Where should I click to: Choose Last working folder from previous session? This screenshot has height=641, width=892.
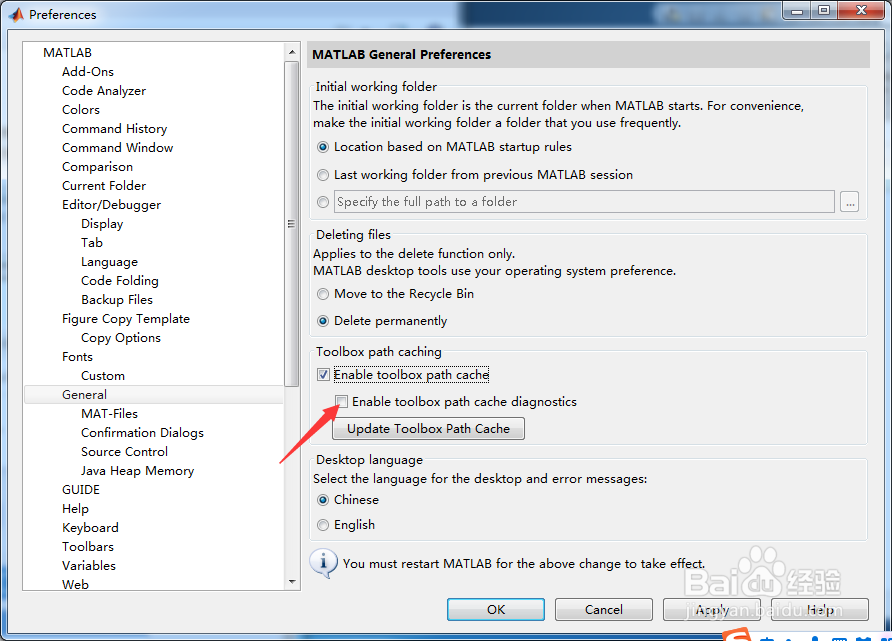pos(323,175)
